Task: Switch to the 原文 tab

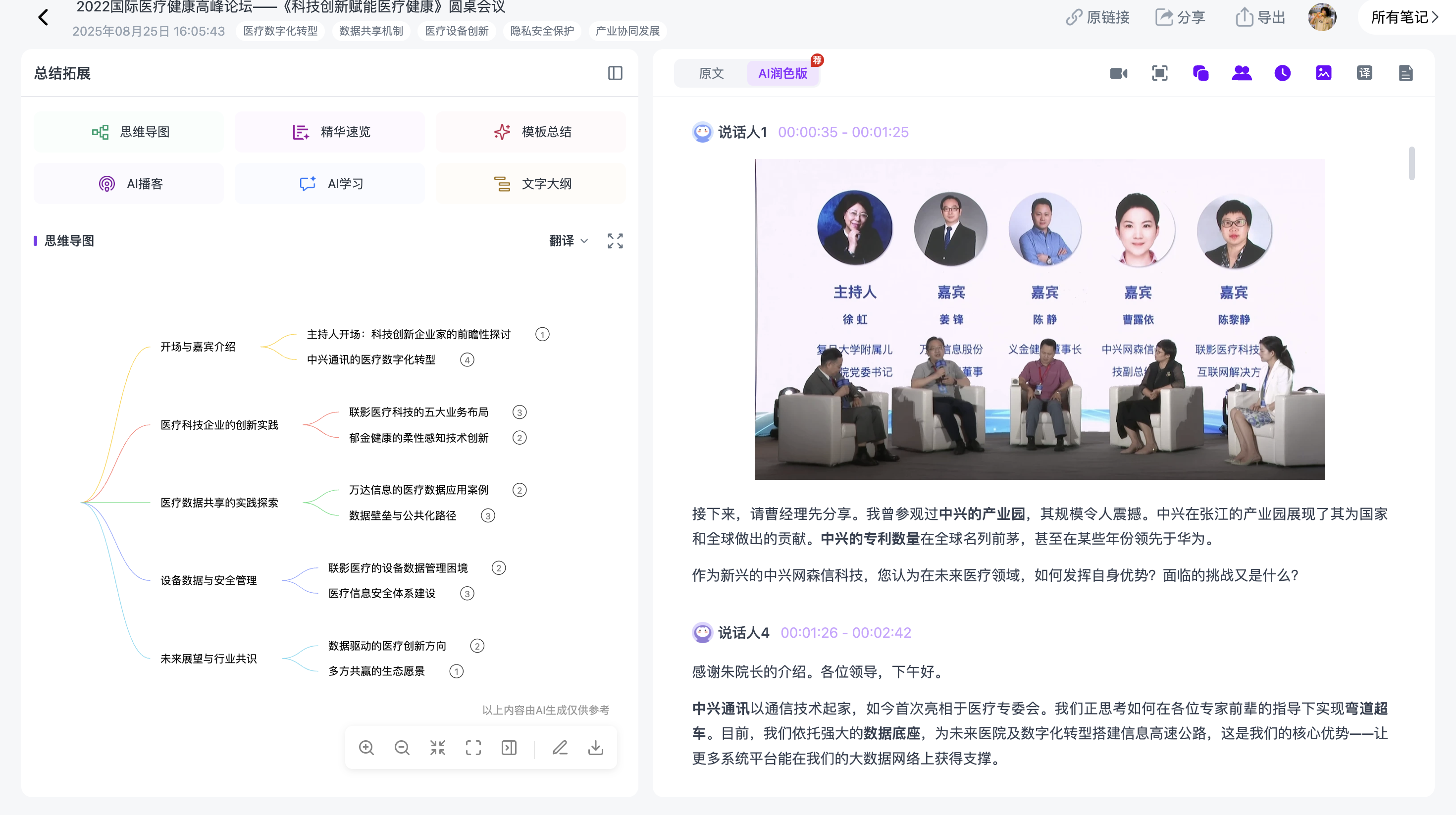Action: (711, 73)
